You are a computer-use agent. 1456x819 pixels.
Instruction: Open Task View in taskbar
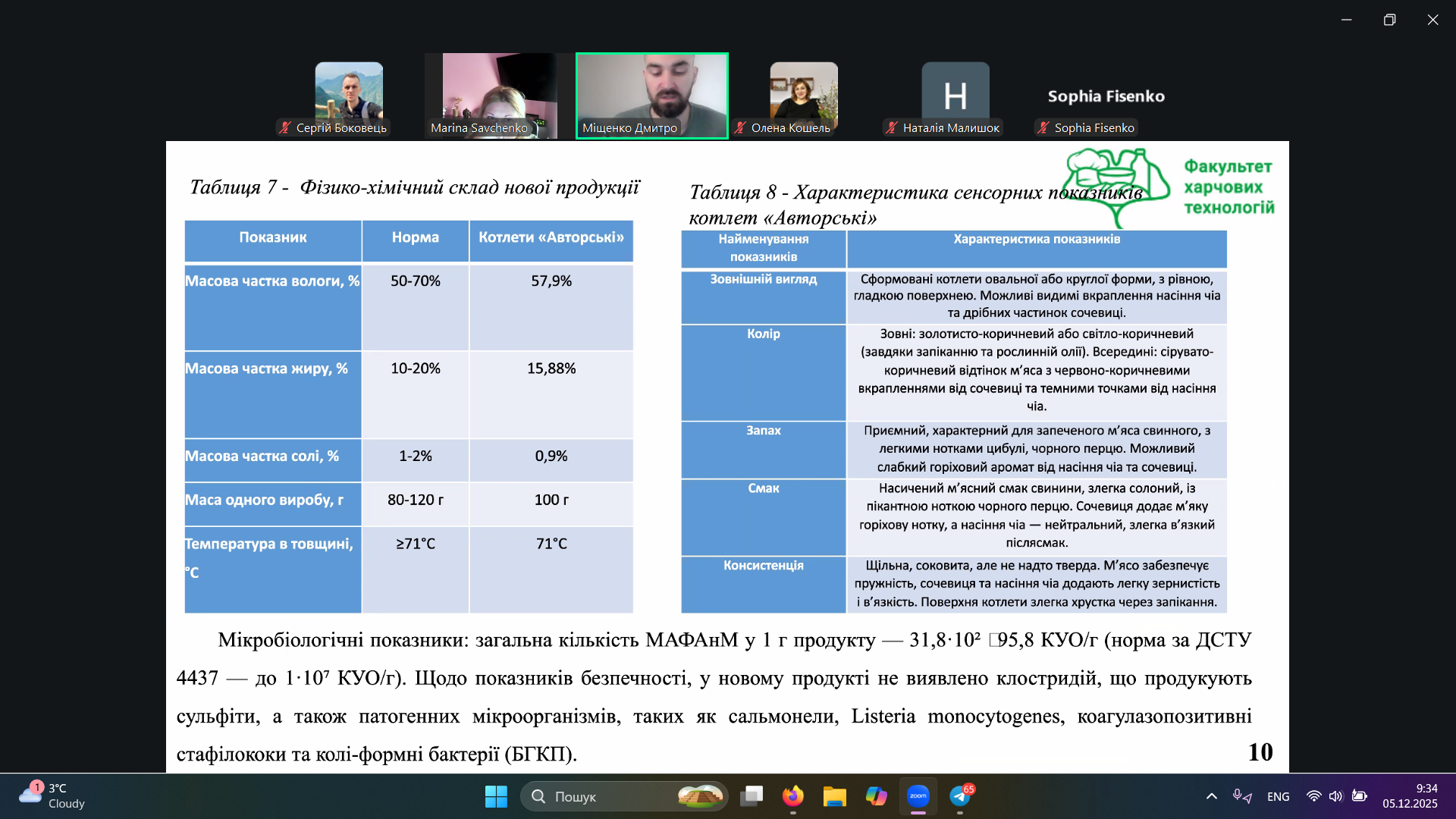coord(752,796)
